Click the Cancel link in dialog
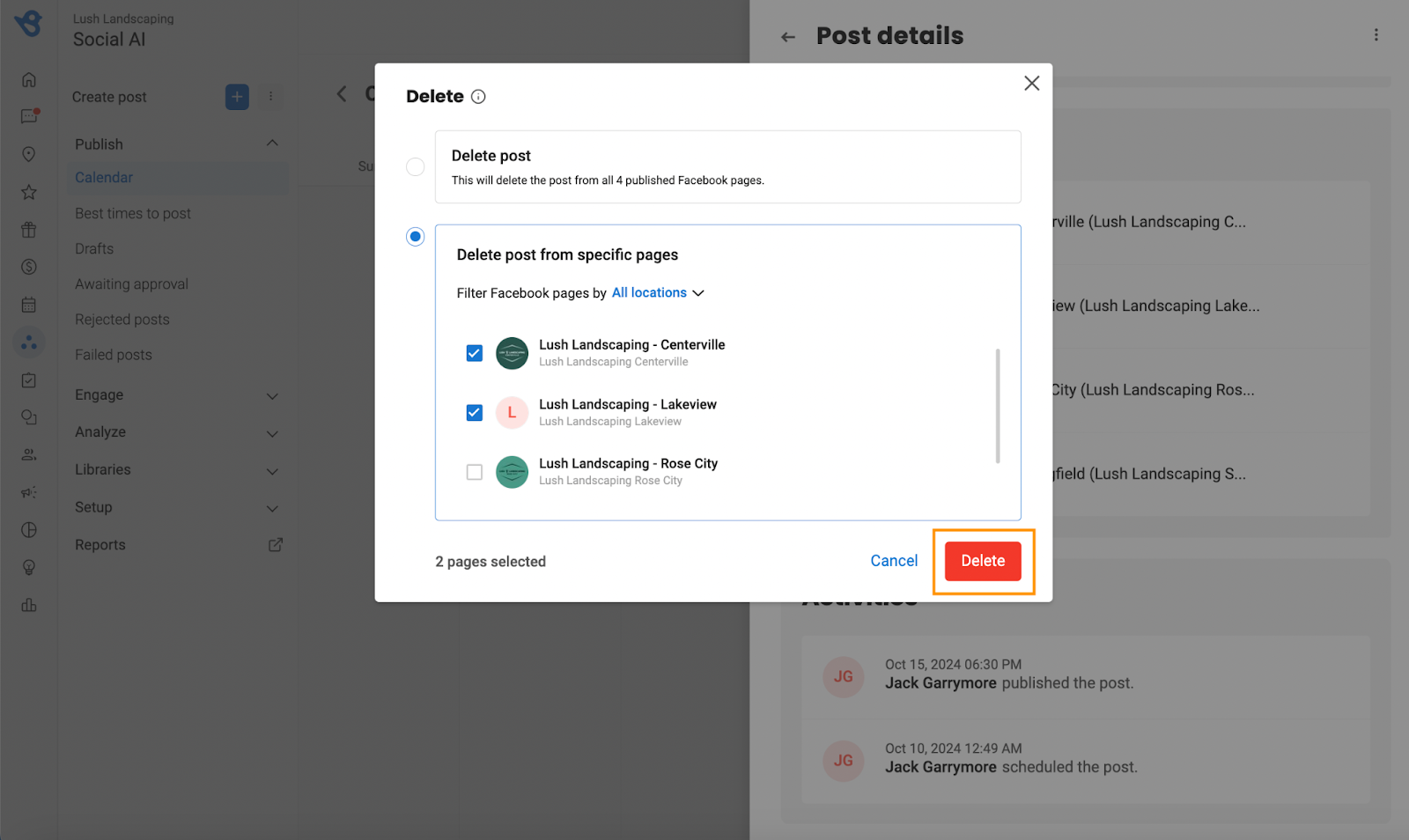The image size is (1409, 840). [894, 561]
